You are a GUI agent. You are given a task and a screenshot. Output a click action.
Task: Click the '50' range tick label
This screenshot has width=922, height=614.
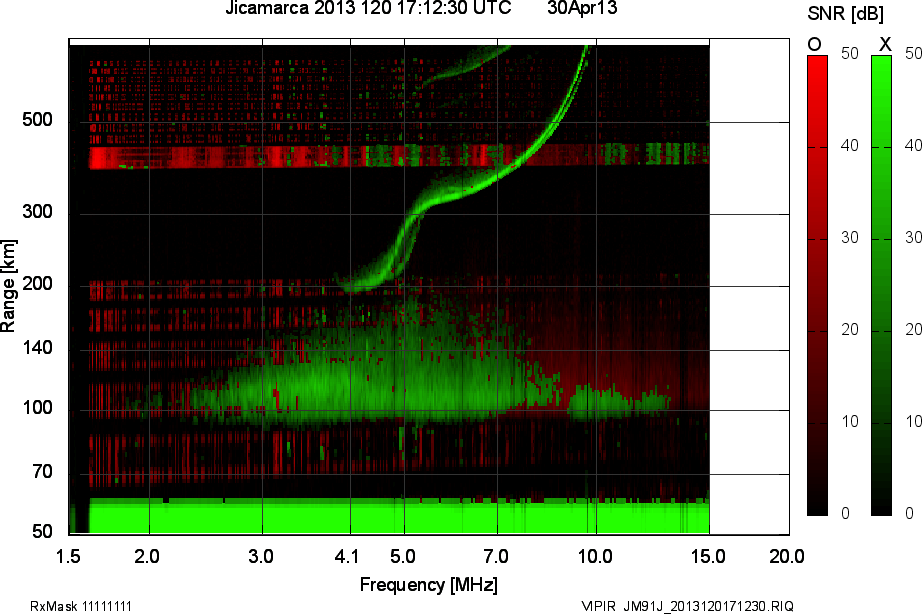pyautogui.click(x=42, y=532)
